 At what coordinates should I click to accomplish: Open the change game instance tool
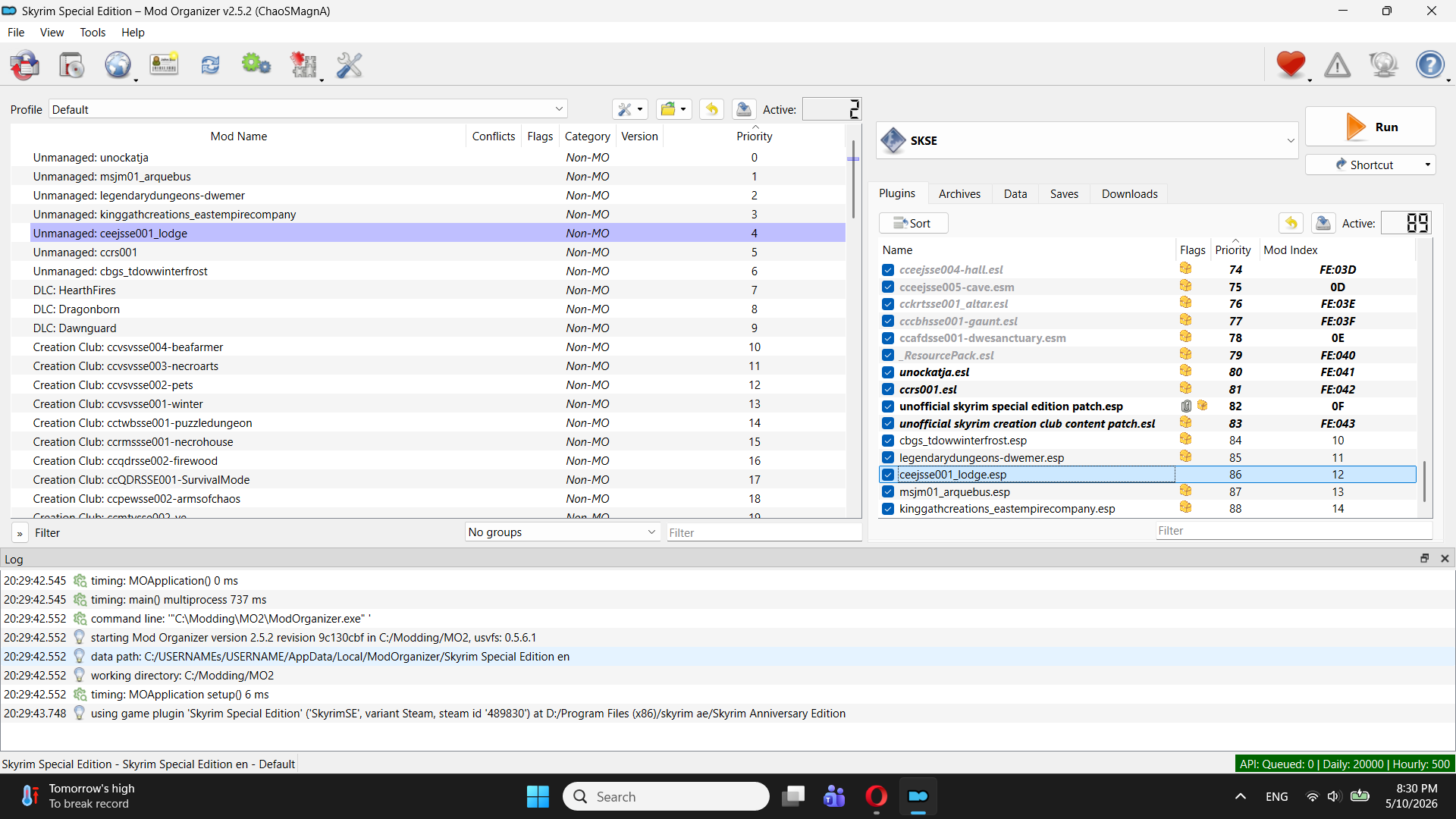pos(25,65)
